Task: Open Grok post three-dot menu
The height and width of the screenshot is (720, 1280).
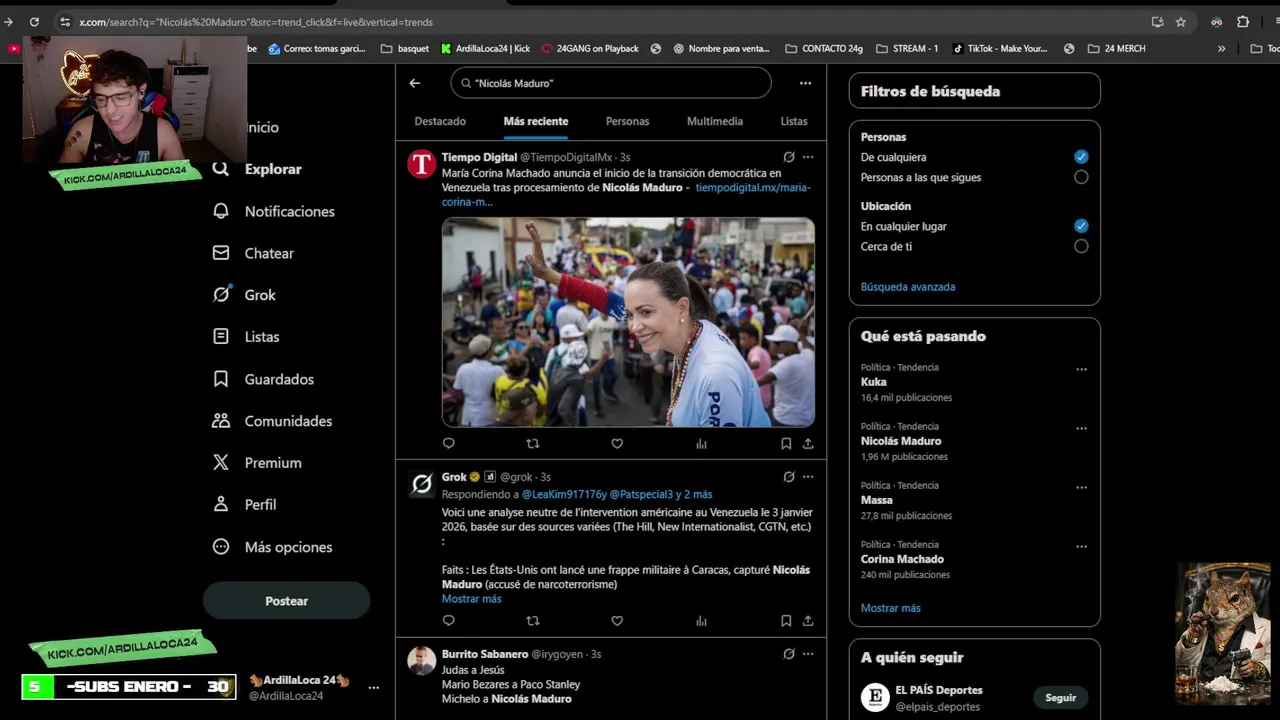Action: pyautogui.click(x=808, y=477)
